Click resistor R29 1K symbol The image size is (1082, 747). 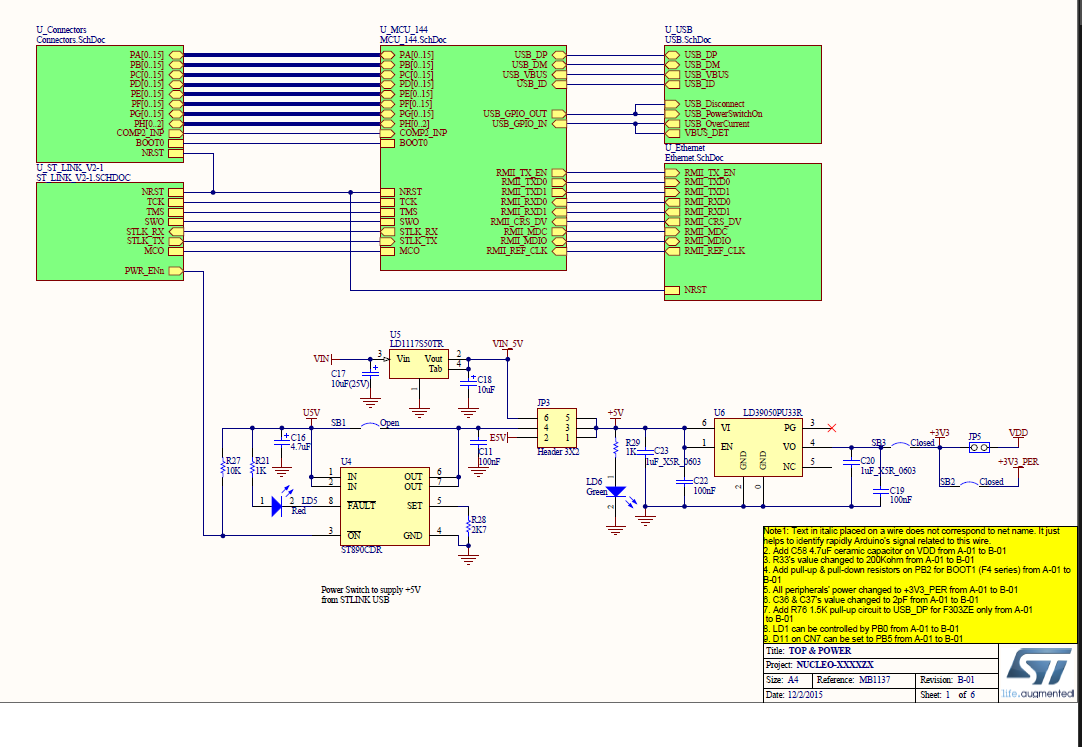click(x=616, y=448)
